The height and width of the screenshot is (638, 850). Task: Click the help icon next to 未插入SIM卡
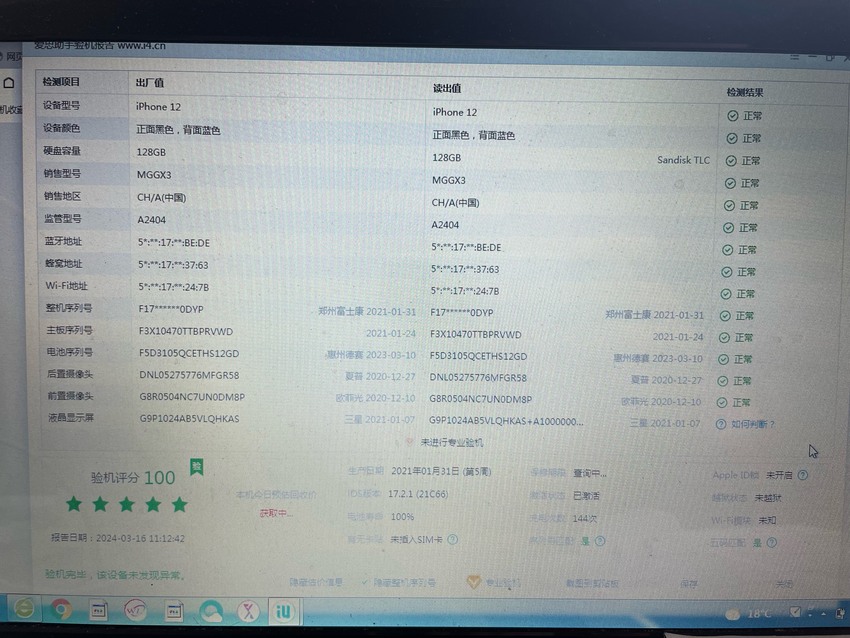[453, 539]
